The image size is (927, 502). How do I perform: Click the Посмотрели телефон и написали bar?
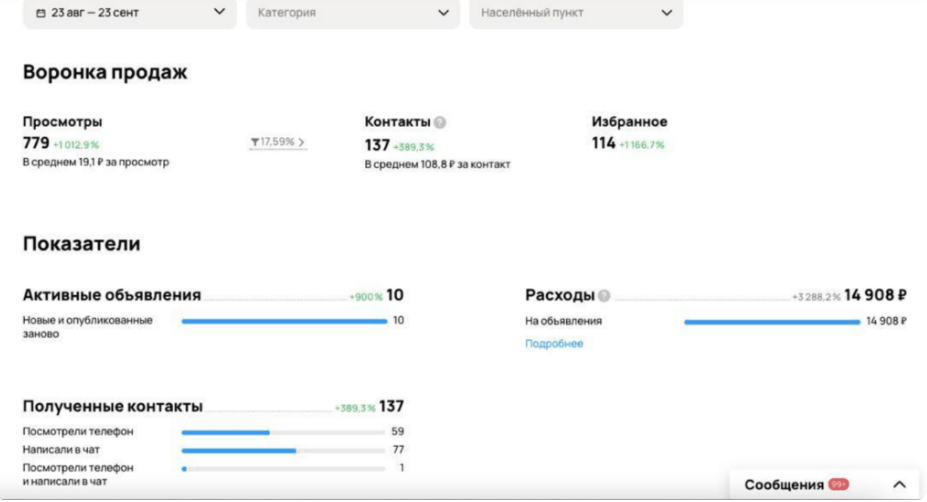(284, 469)
